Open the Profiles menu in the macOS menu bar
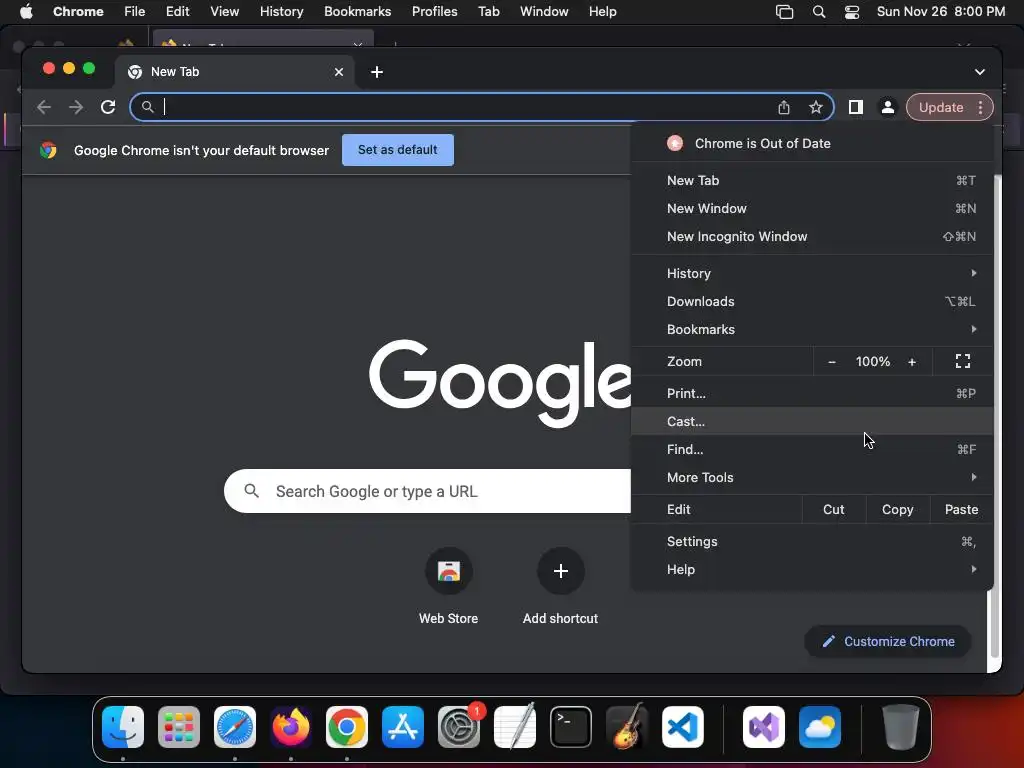The width and height of the screenshot is (1024, 768). click(434, 12)
